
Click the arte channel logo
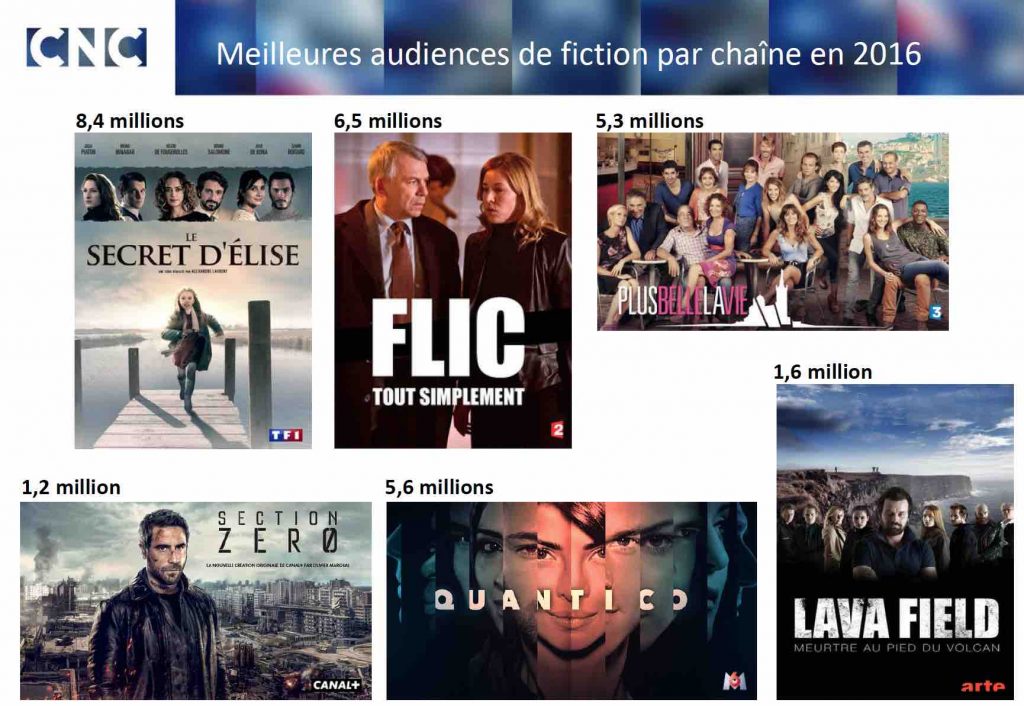pos(982,686)
